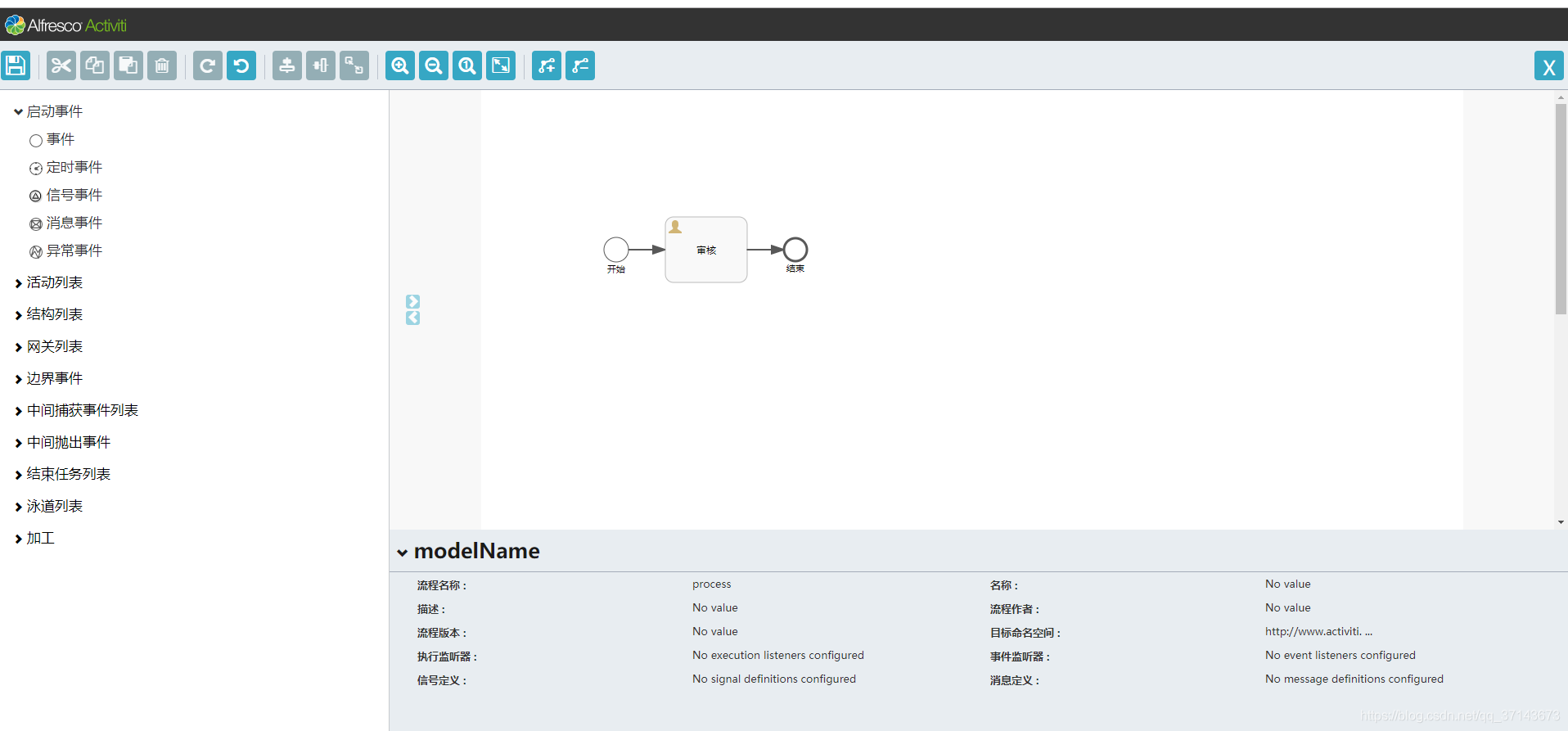Viewport: 1568px width, 731px height.
Task: Click the zoom to fit icon
Action: coord(501,65)
